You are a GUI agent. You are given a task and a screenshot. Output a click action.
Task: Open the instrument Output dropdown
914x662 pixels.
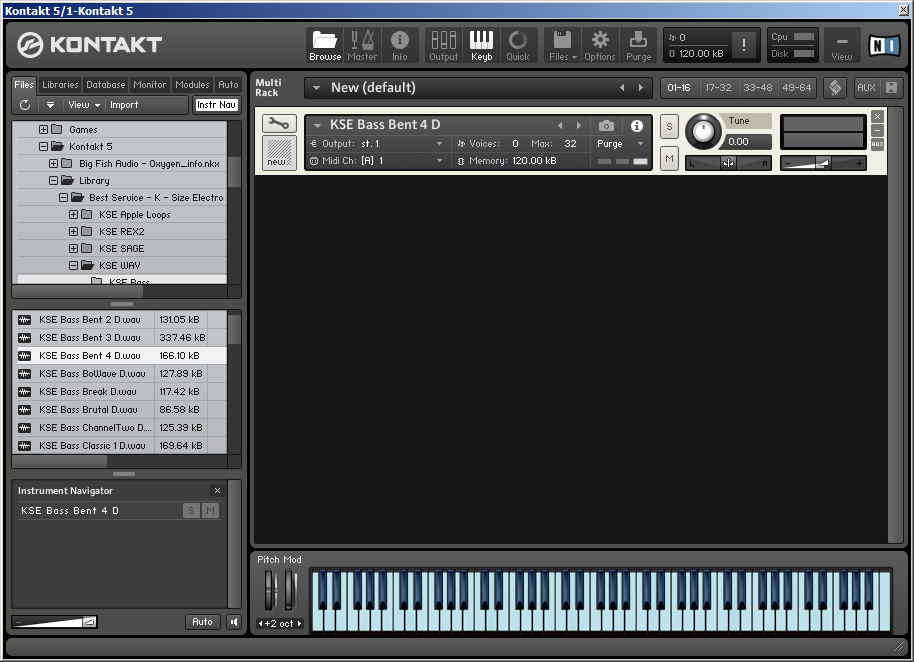click(x=378, y=143)
